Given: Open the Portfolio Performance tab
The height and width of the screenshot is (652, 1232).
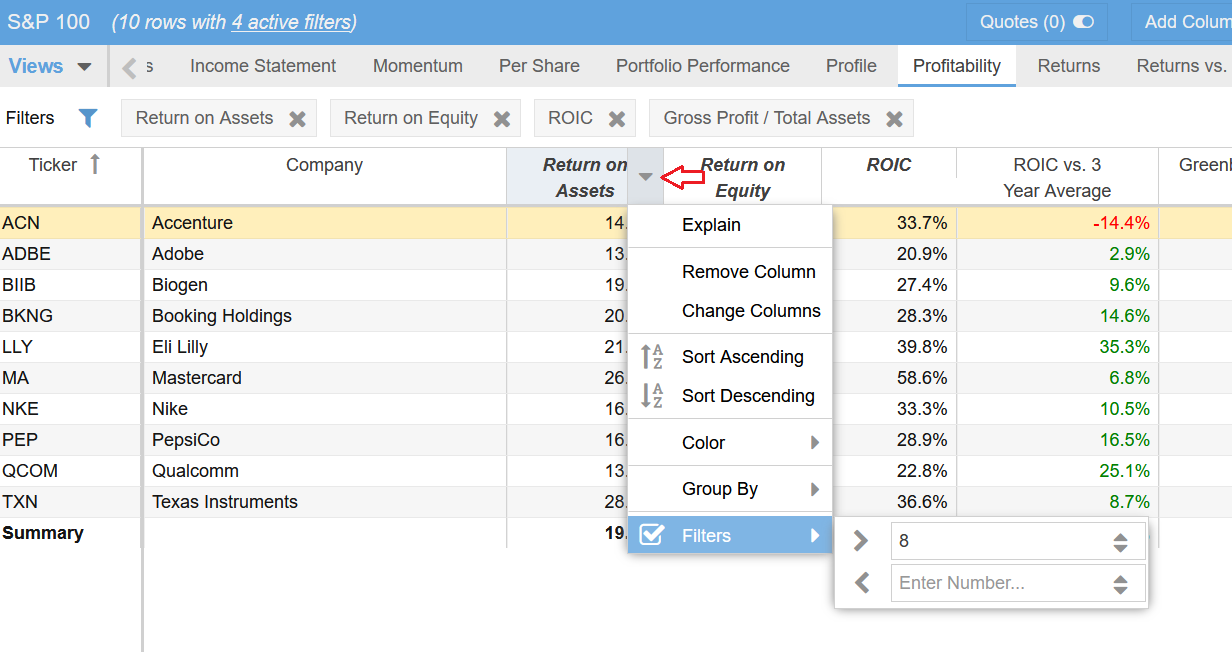Looking at the screenshot, I should pyautogui.click(x=703, y=66).
